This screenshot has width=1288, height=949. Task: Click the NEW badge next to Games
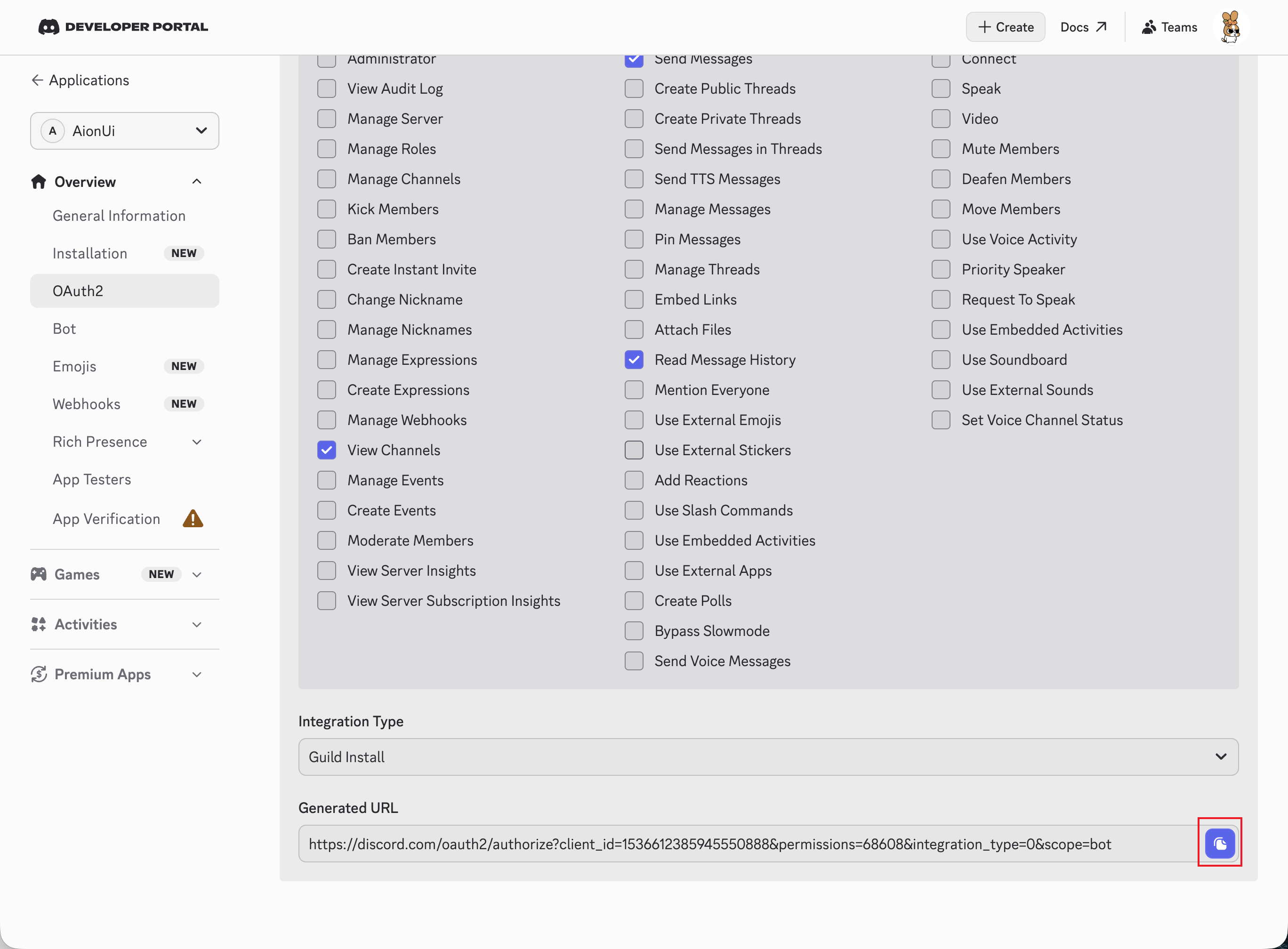161,574
